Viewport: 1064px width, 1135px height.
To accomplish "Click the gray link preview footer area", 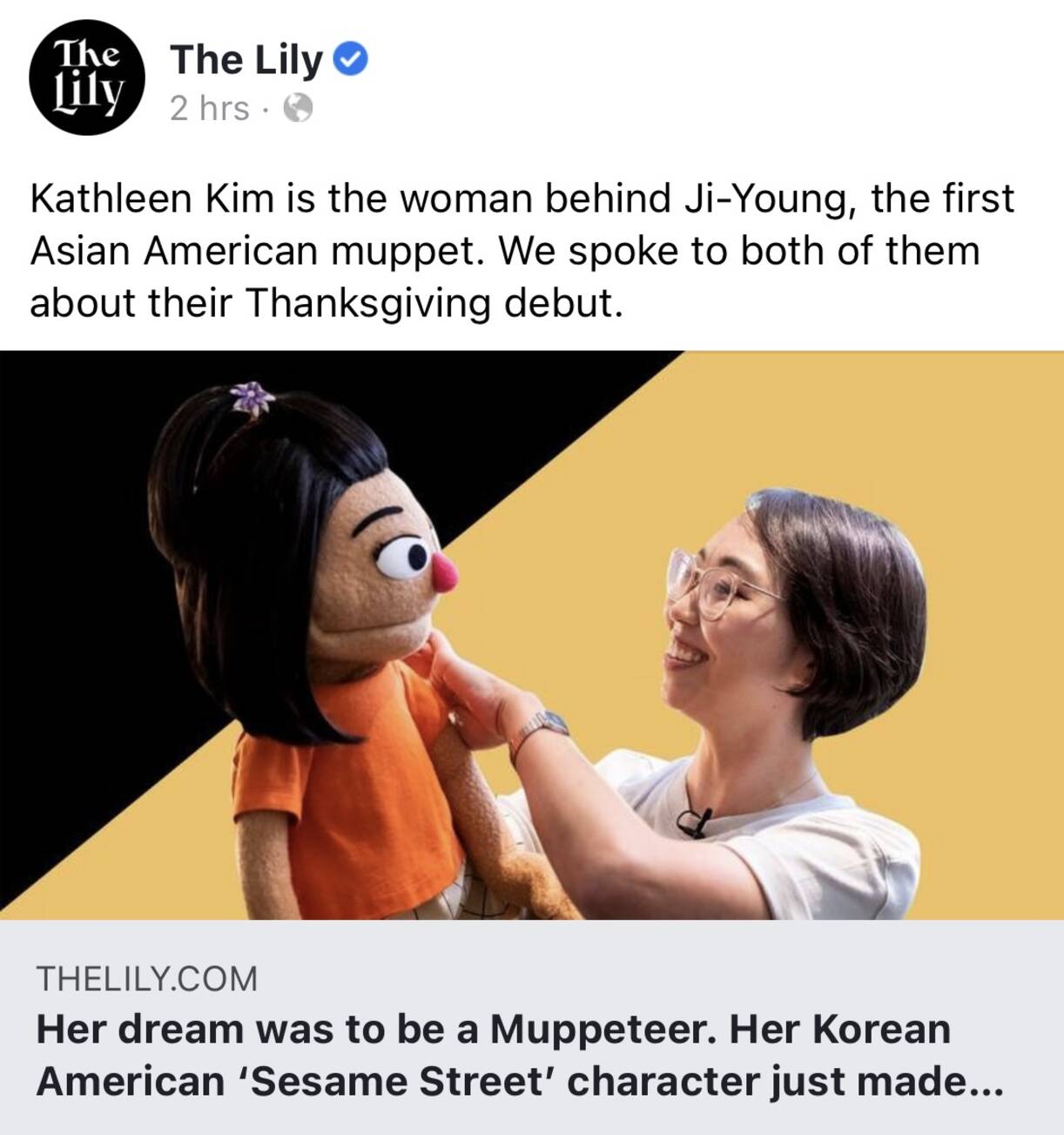I will 532,1027.
